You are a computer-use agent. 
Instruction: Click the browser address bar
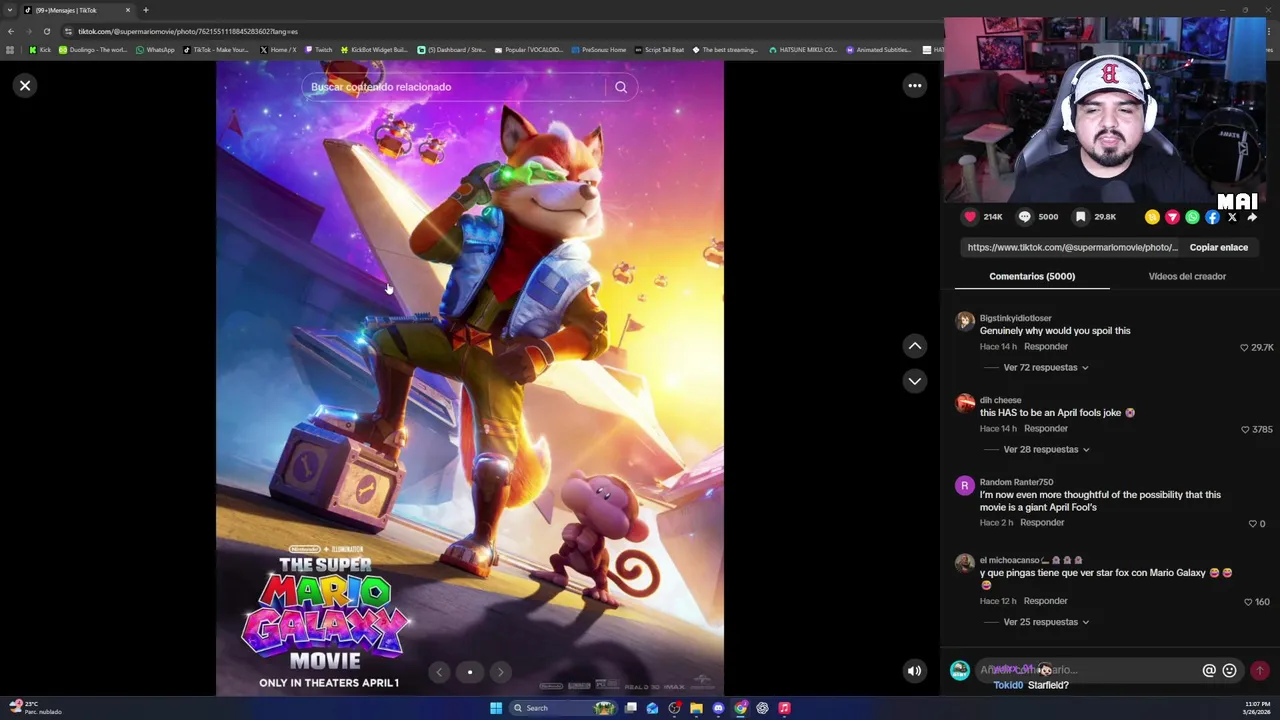click(500, 31)
